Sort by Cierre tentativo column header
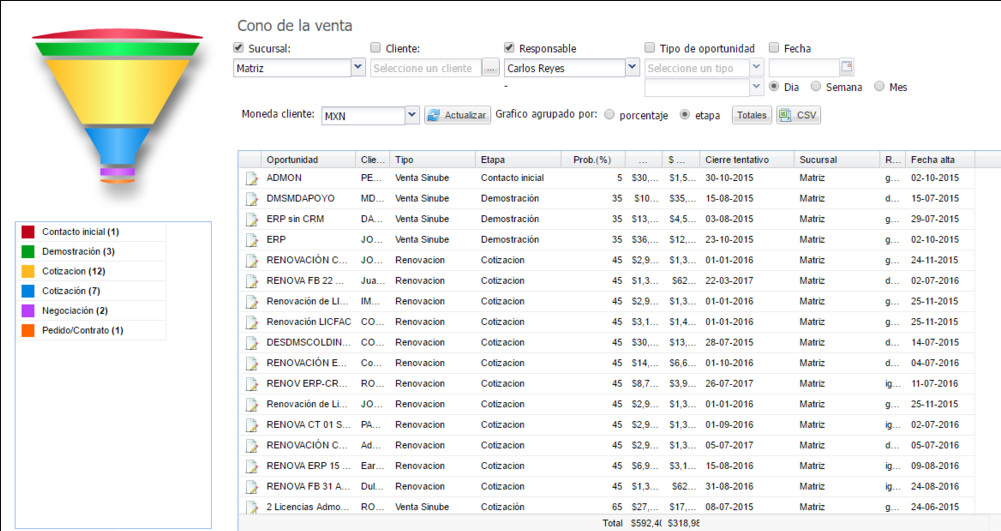This screenshot has height=531, width=1001. click(747, 160)
